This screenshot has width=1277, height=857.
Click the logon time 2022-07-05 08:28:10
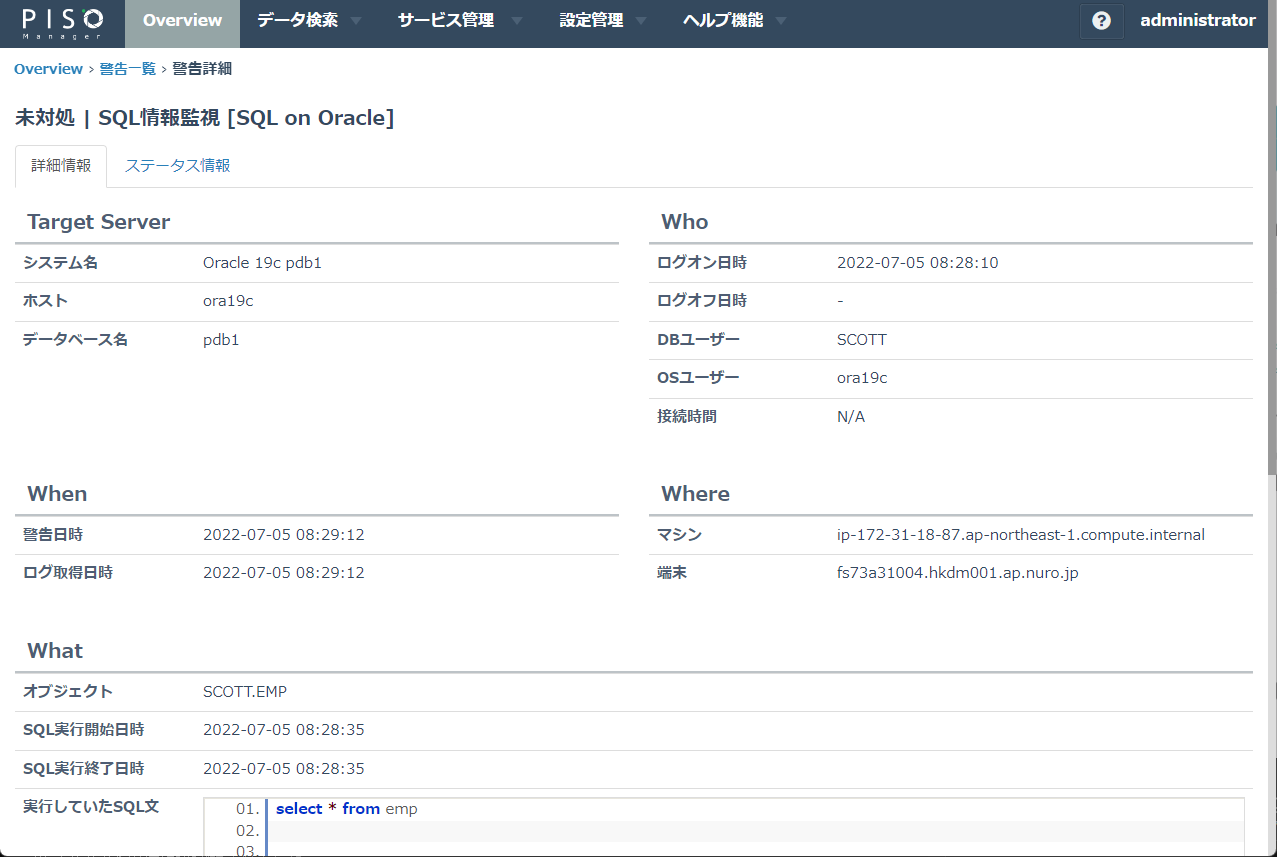click(x=917, y=263)
